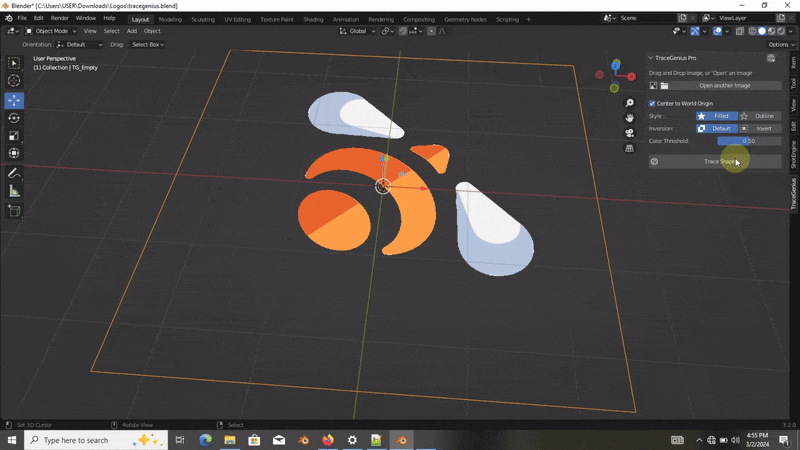Open the pivot point dropdown
The height and width of the screenshot is (450, 800).
point(388,31)
